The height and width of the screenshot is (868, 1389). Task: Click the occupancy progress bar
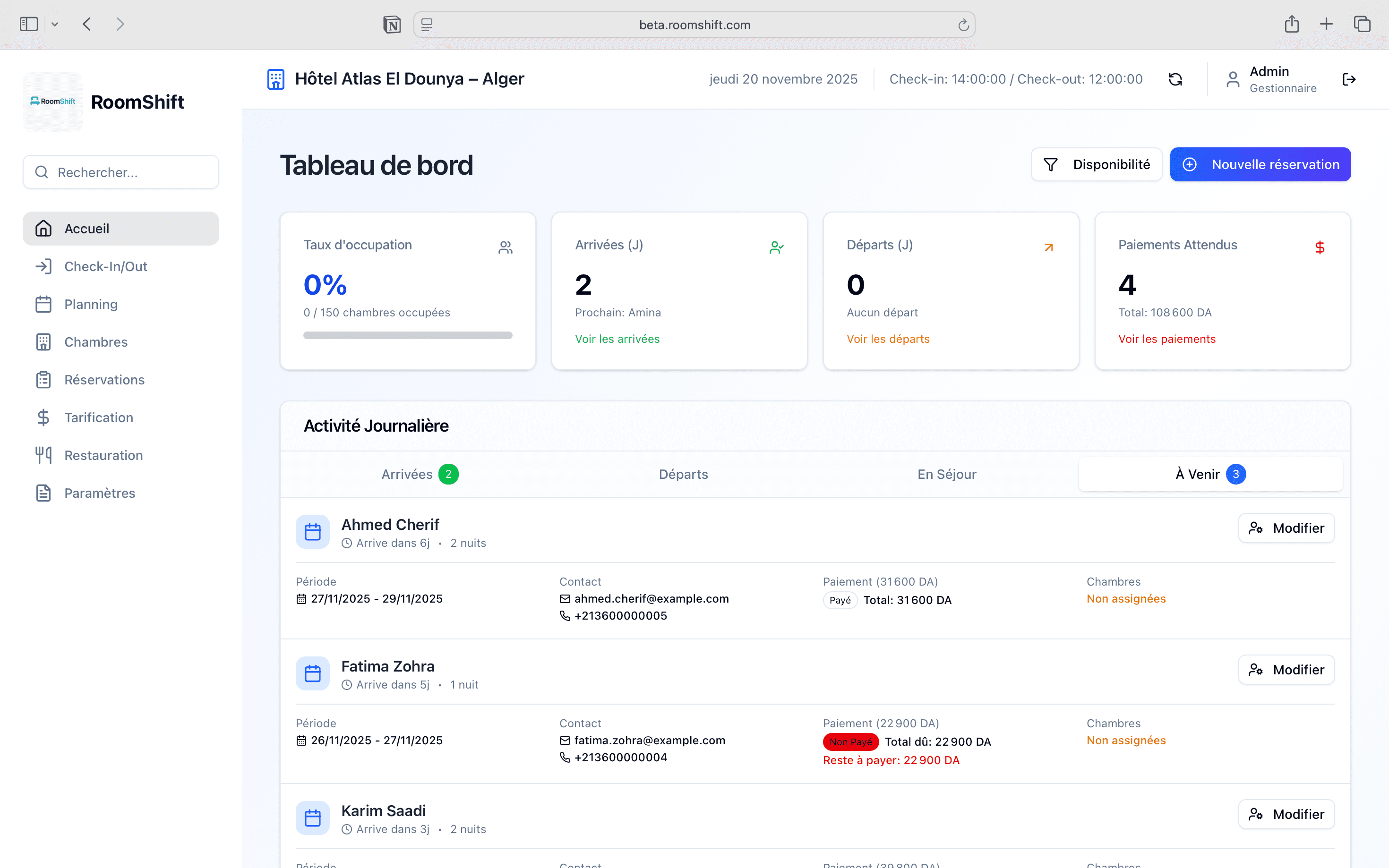tap(408, 335)
